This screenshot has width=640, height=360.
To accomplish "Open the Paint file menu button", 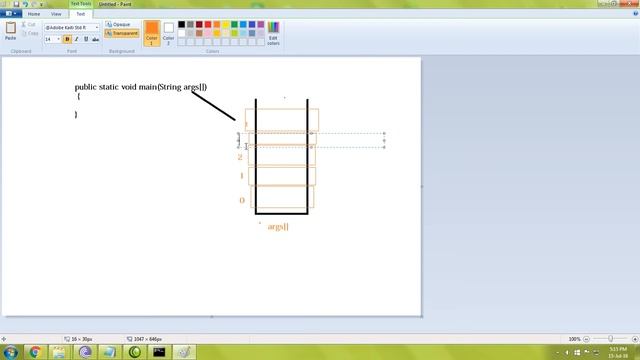I will click(x=11, y=13).
